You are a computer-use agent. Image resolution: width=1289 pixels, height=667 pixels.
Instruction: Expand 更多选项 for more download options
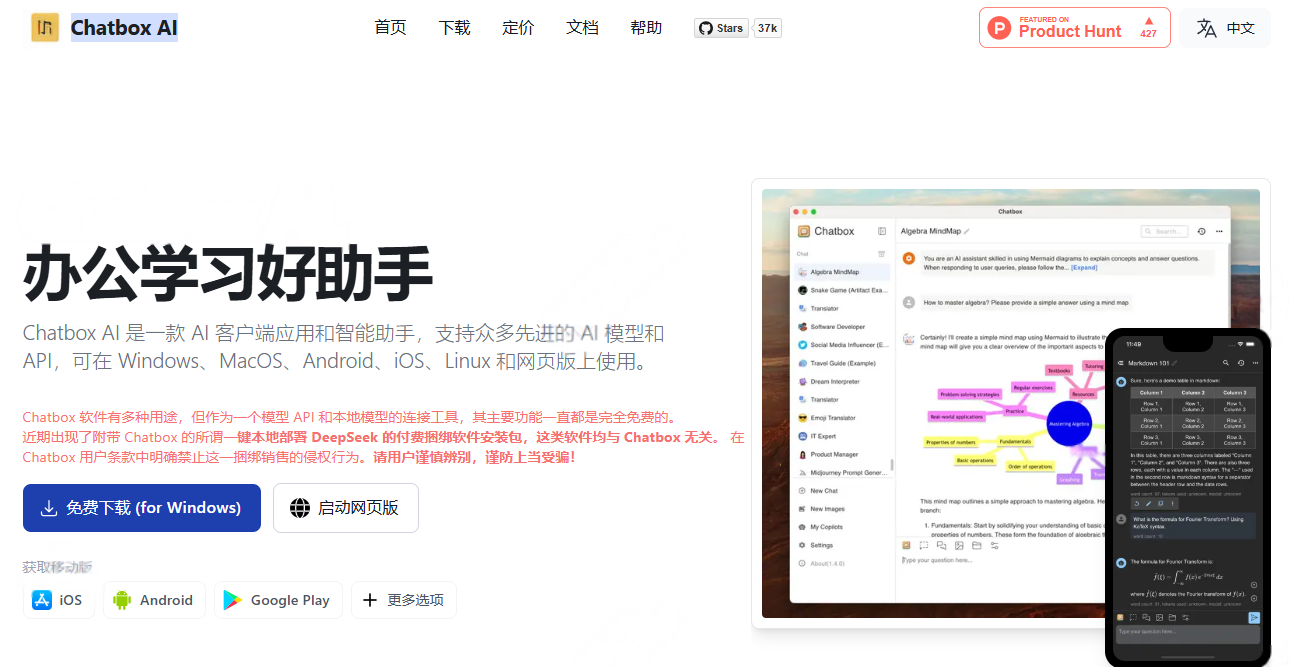coord(403,600)
